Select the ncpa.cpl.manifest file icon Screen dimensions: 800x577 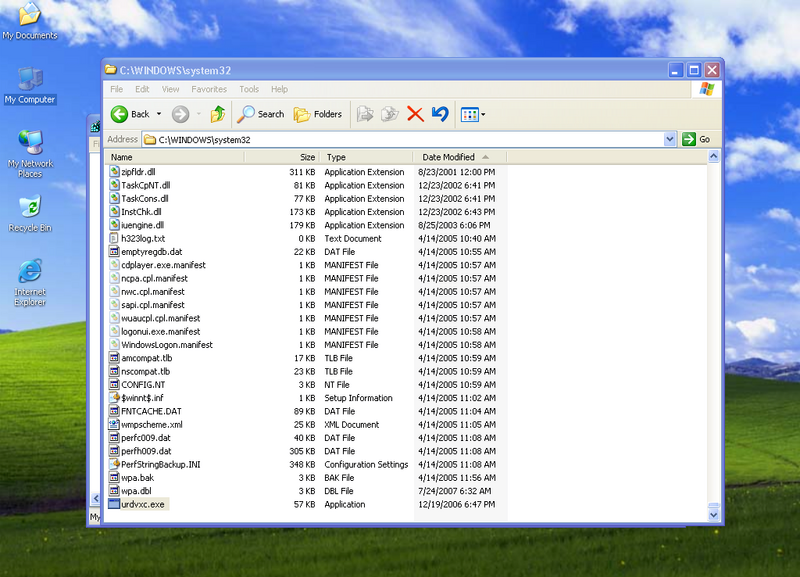click(x=114, y=278)
